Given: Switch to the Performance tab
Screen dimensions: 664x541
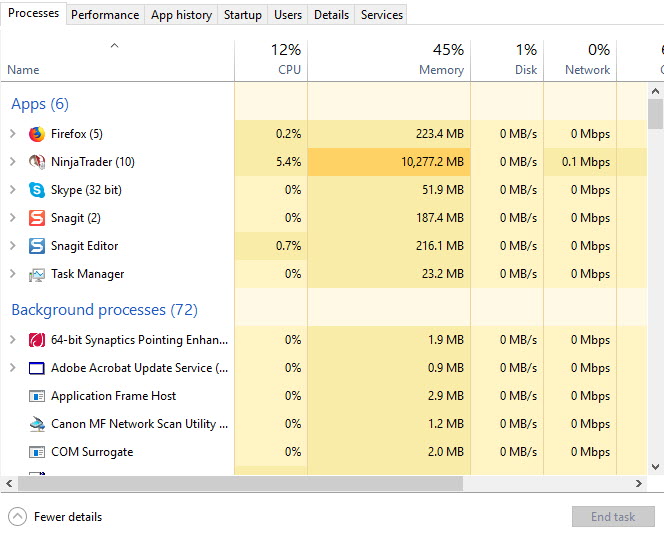Looking at the screenshot, I should point(105,15).
